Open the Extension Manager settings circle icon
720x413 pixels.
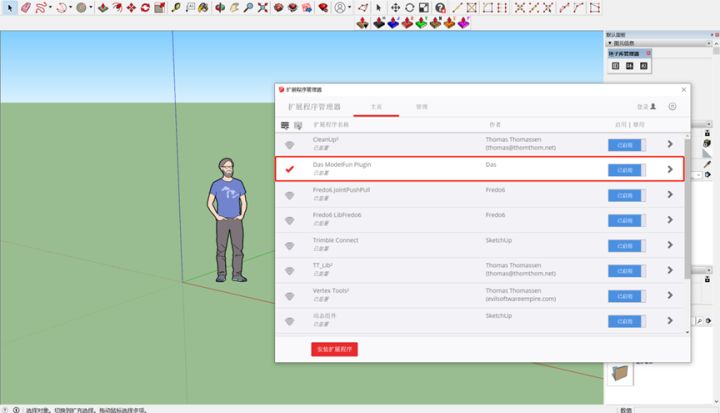(672, 107)
